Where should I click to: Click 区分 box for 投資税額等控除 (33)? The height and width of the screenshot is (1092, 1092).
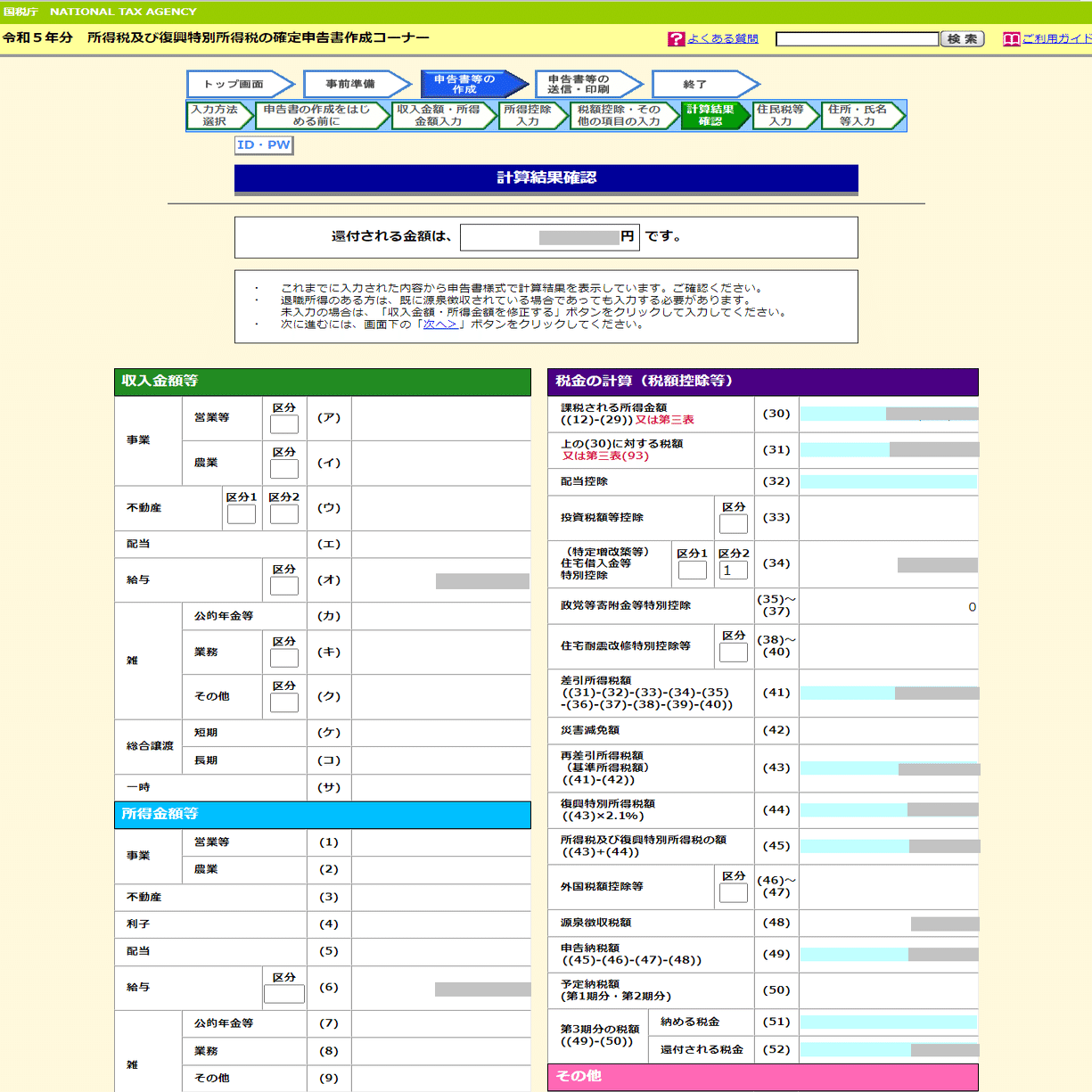[x=734, y=523]
